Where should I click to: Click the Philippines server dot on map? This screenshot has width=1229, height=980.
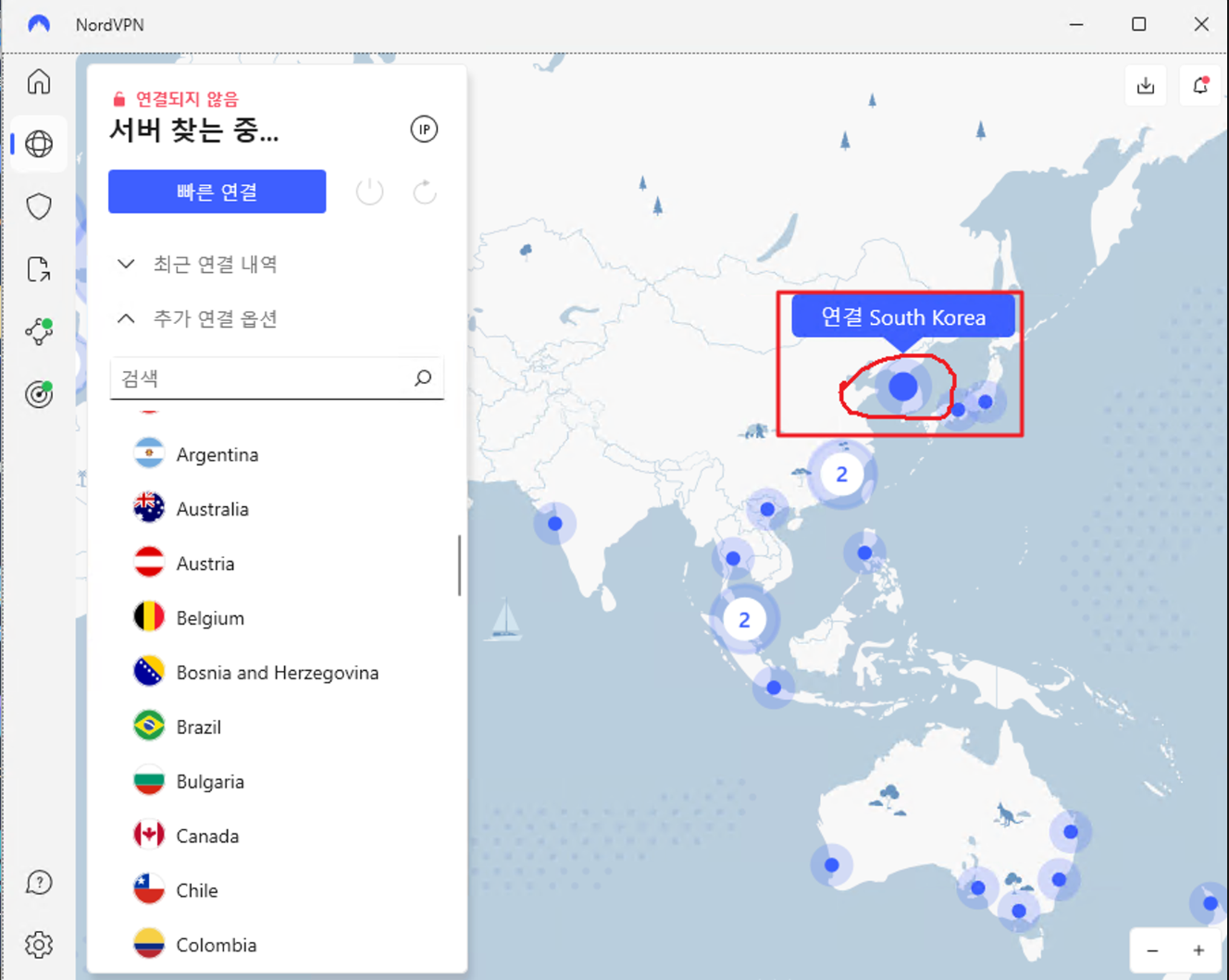864,552
